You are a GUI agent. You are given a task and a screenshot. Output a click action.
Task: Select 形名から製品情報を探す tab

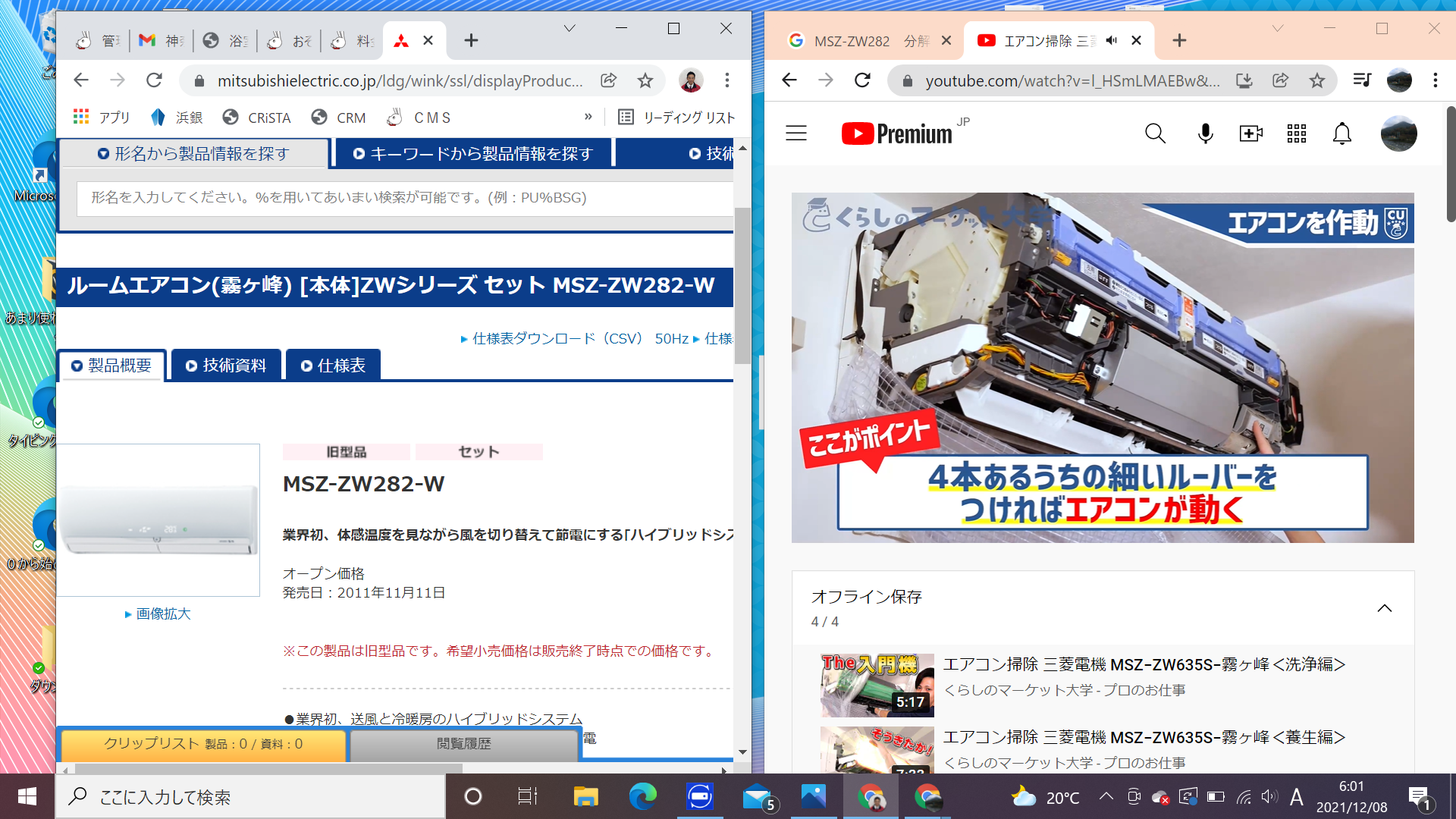point(194,154)
